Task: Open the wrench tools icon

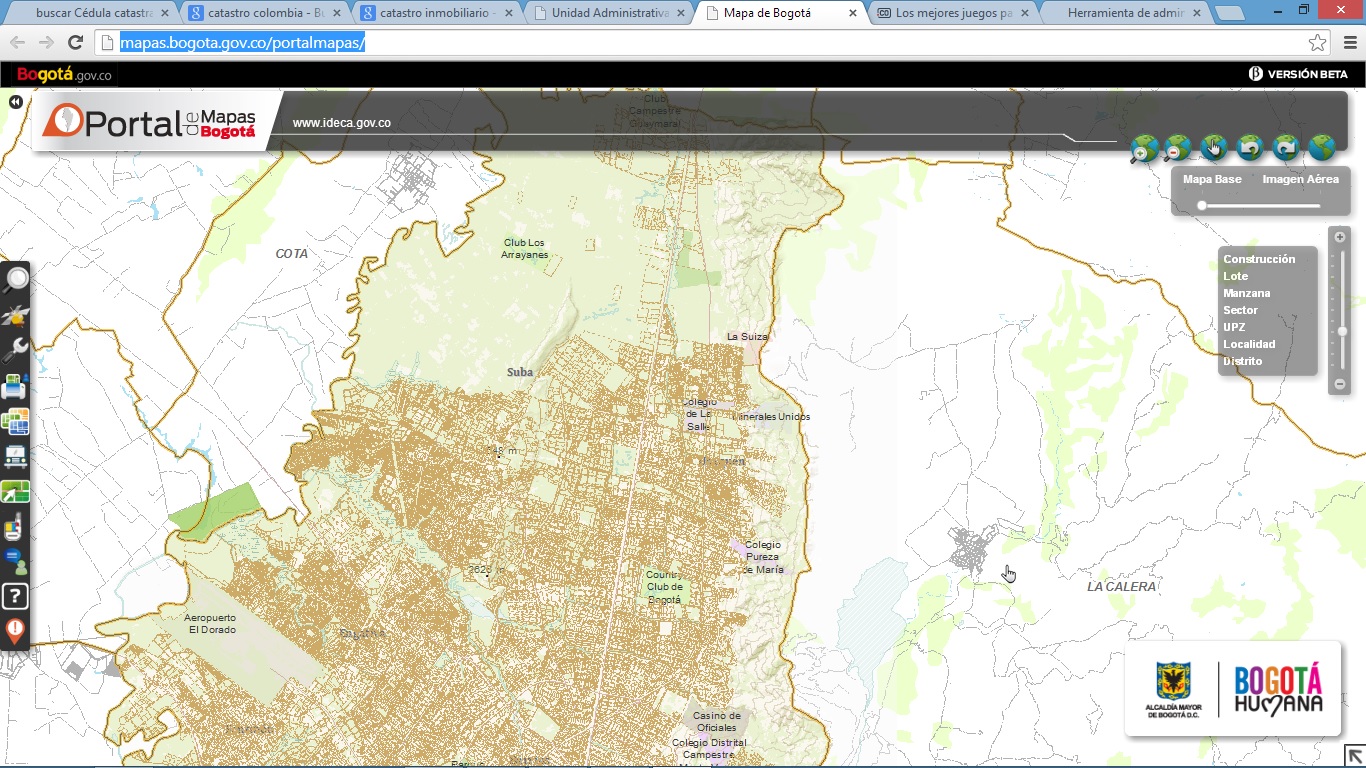Action: 15,350
